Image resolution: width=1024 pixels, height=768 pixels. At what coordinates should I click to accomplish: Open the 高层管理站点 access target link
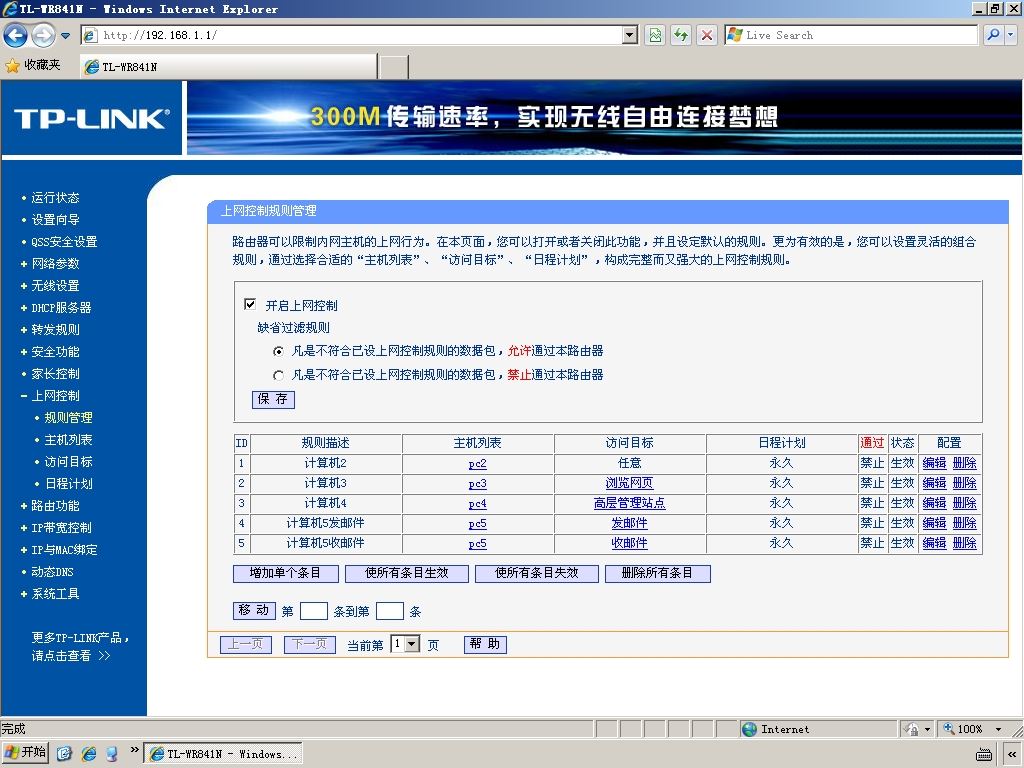click(x=629, y=504)
